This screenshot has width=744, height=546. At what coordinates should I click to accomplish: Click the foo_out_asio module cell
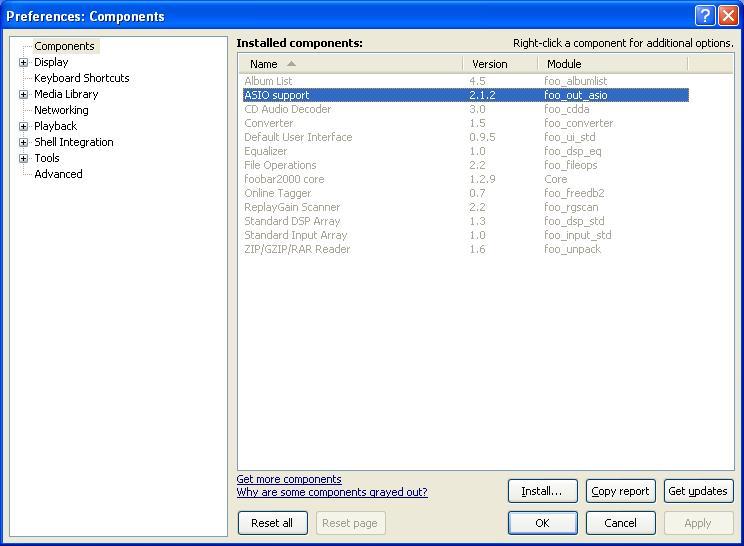tap(576, 95)
